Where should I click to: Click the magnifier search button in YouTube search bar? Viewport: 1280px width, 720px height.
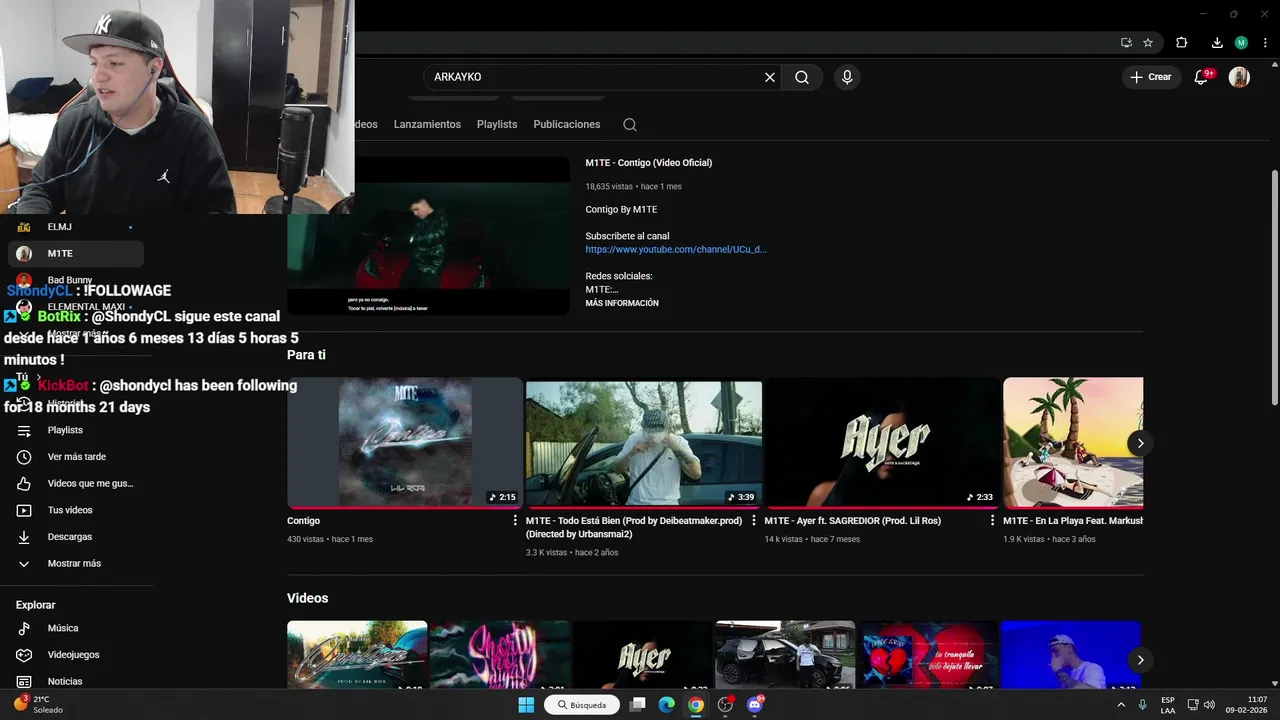tap(802, 77)
